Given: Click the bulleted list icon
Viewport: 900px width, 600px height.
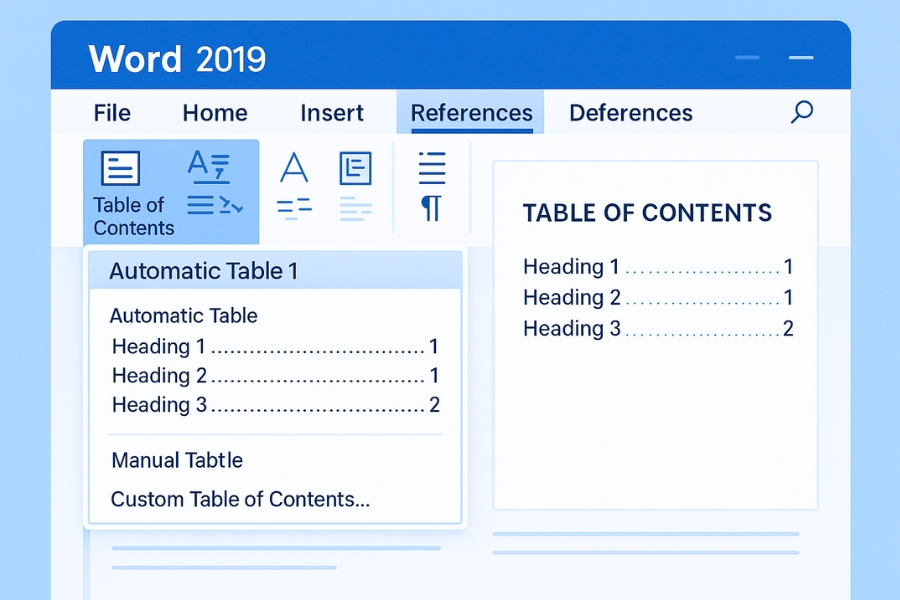Looking at the screenshot, I should [x=431, y=168].
